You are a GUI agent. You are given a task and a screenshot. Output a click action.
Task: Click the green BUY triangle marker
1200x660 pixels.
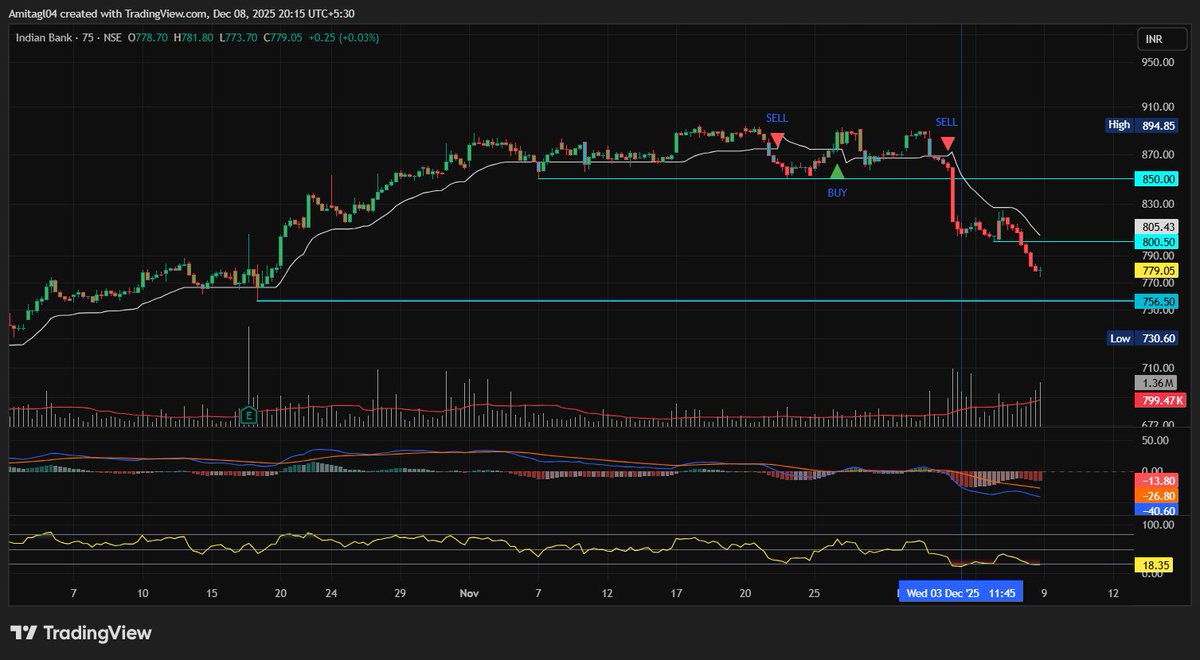[837, 171]
